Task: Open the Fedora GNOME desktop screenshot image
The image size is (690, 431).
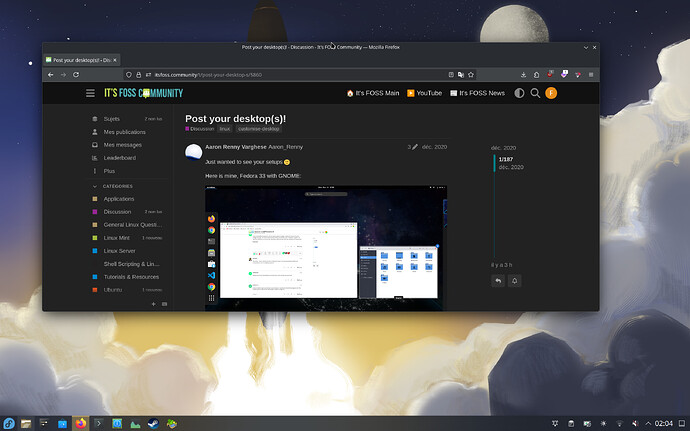Action: coord(325,247)
